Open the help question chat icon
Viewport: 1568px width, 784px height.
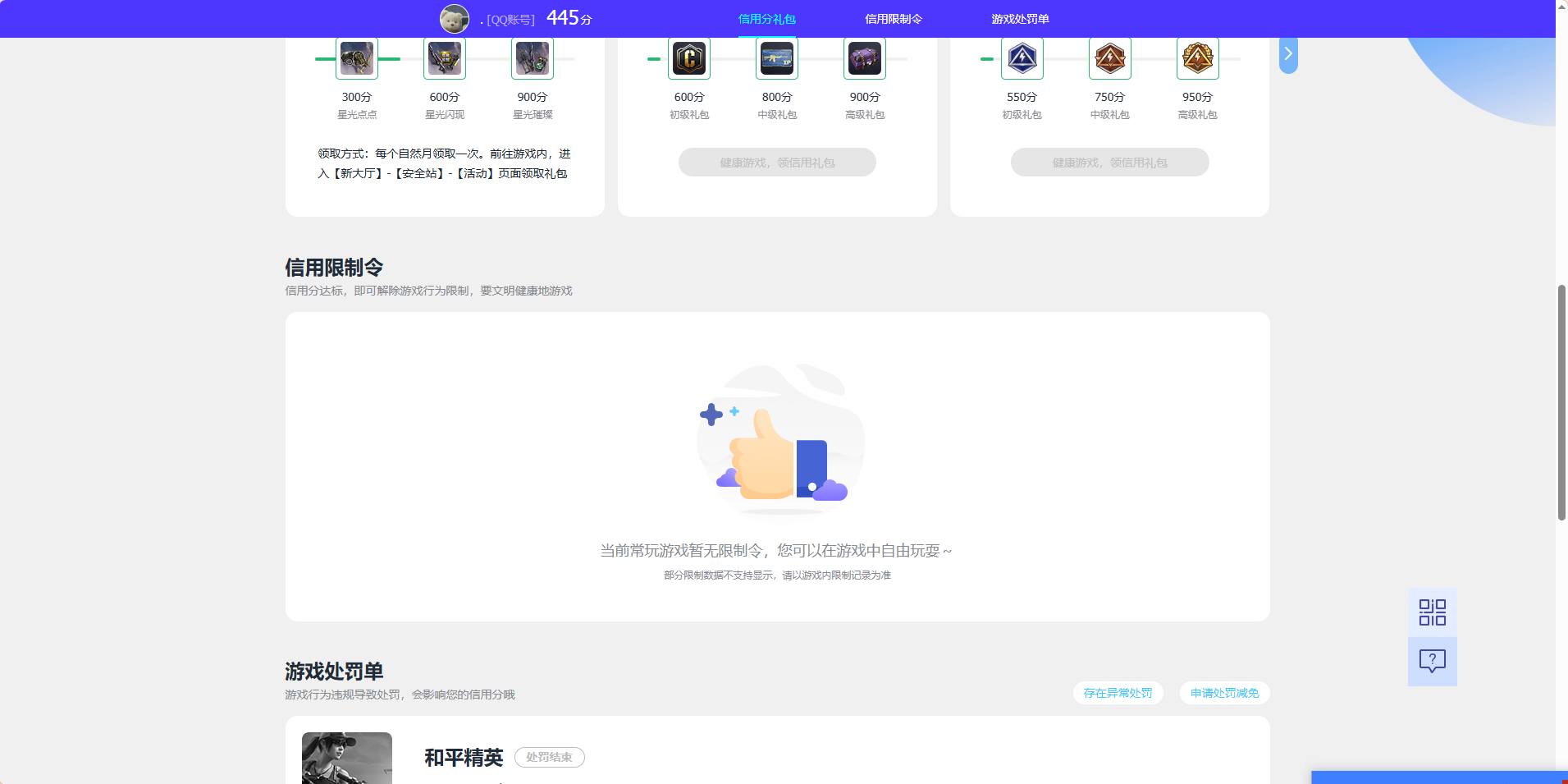click(1433, 662)
